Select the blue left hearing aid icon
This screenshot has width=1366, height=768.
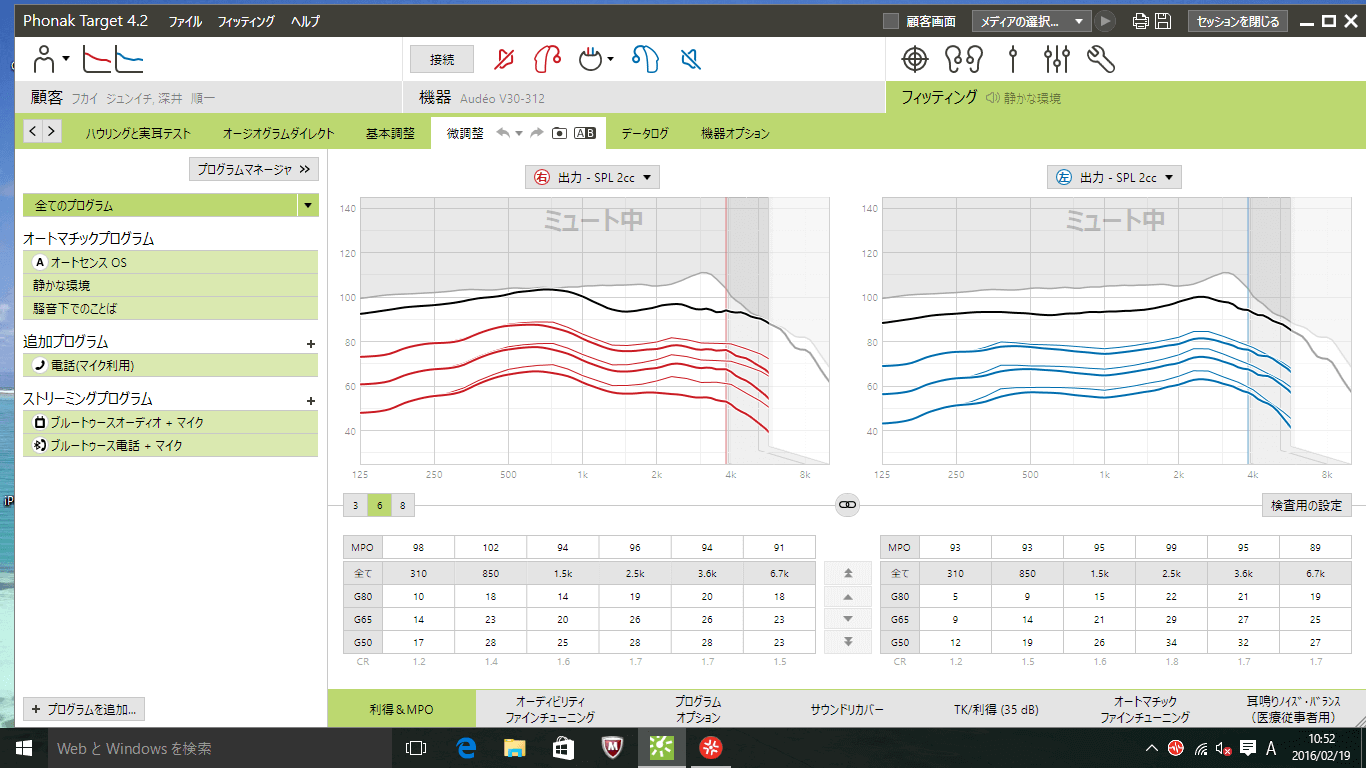pyautogui.click(x=645, y=60)
